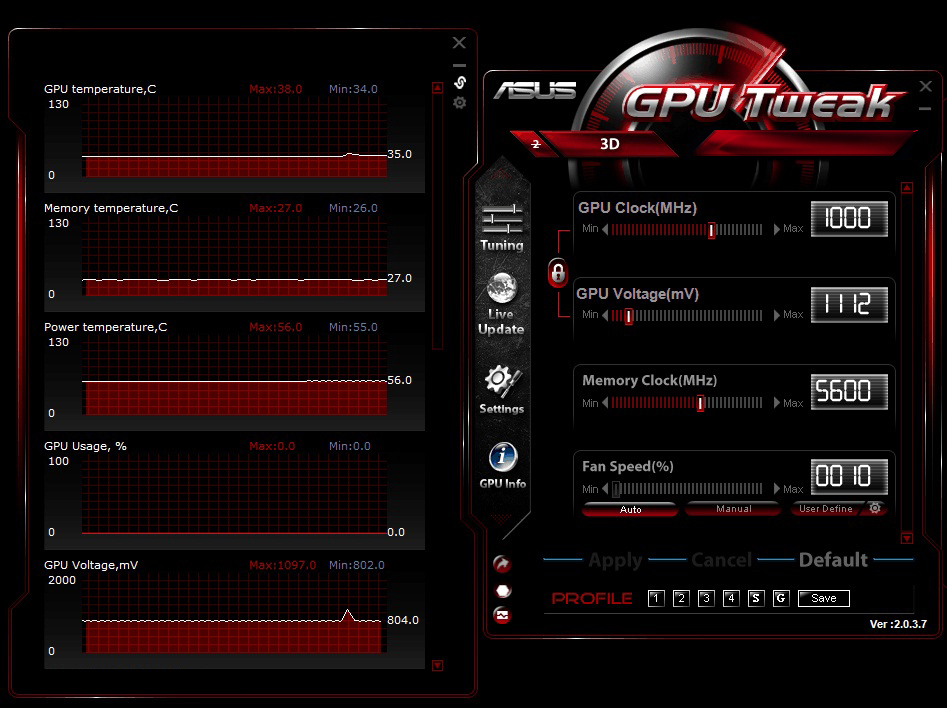Click the red arrow icon below sidebar
This screenshot has height=708, width=947.
point(502,564)
